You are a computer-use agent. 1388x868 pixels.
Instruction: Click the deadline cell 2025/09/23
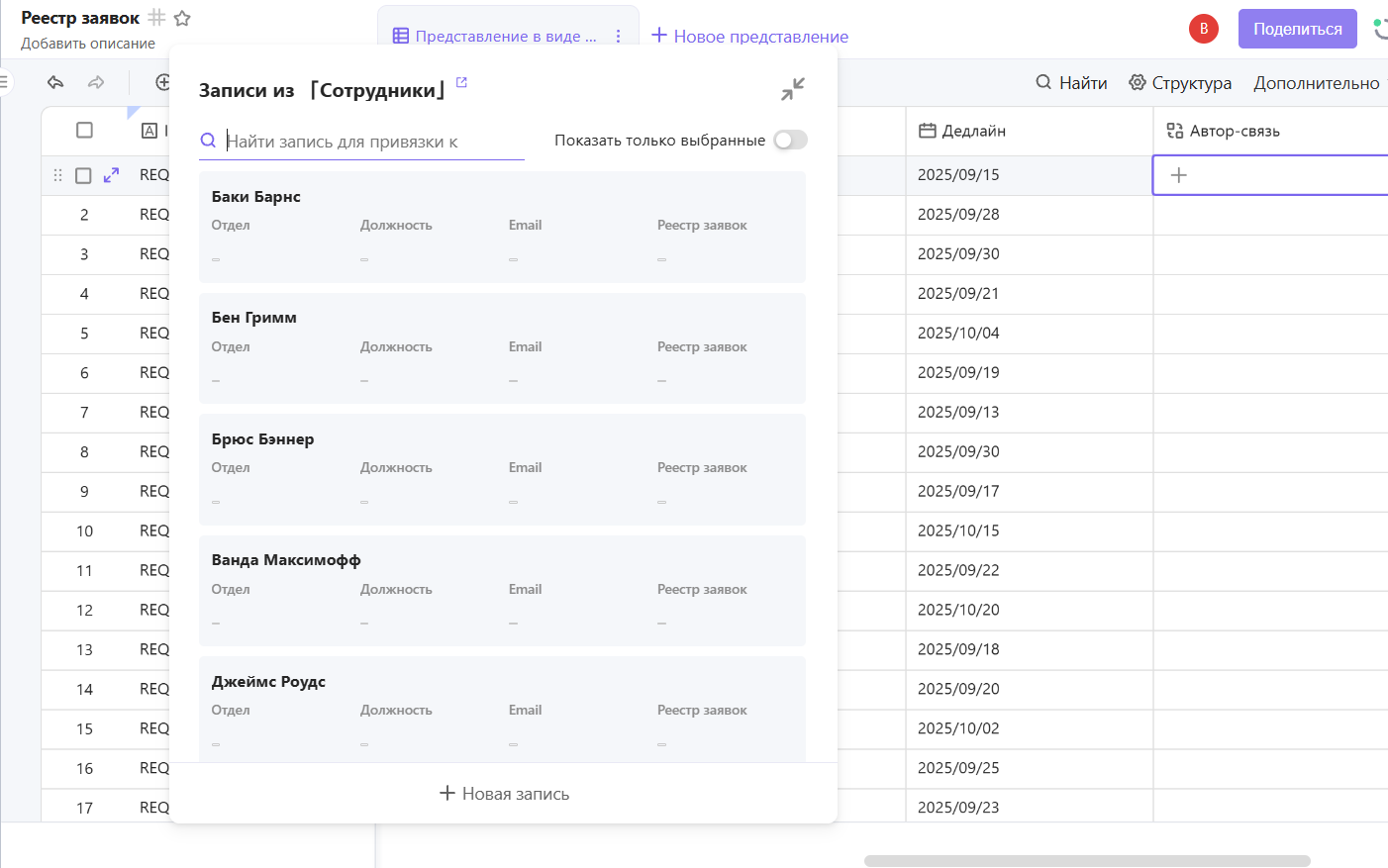coord(1030,807)
